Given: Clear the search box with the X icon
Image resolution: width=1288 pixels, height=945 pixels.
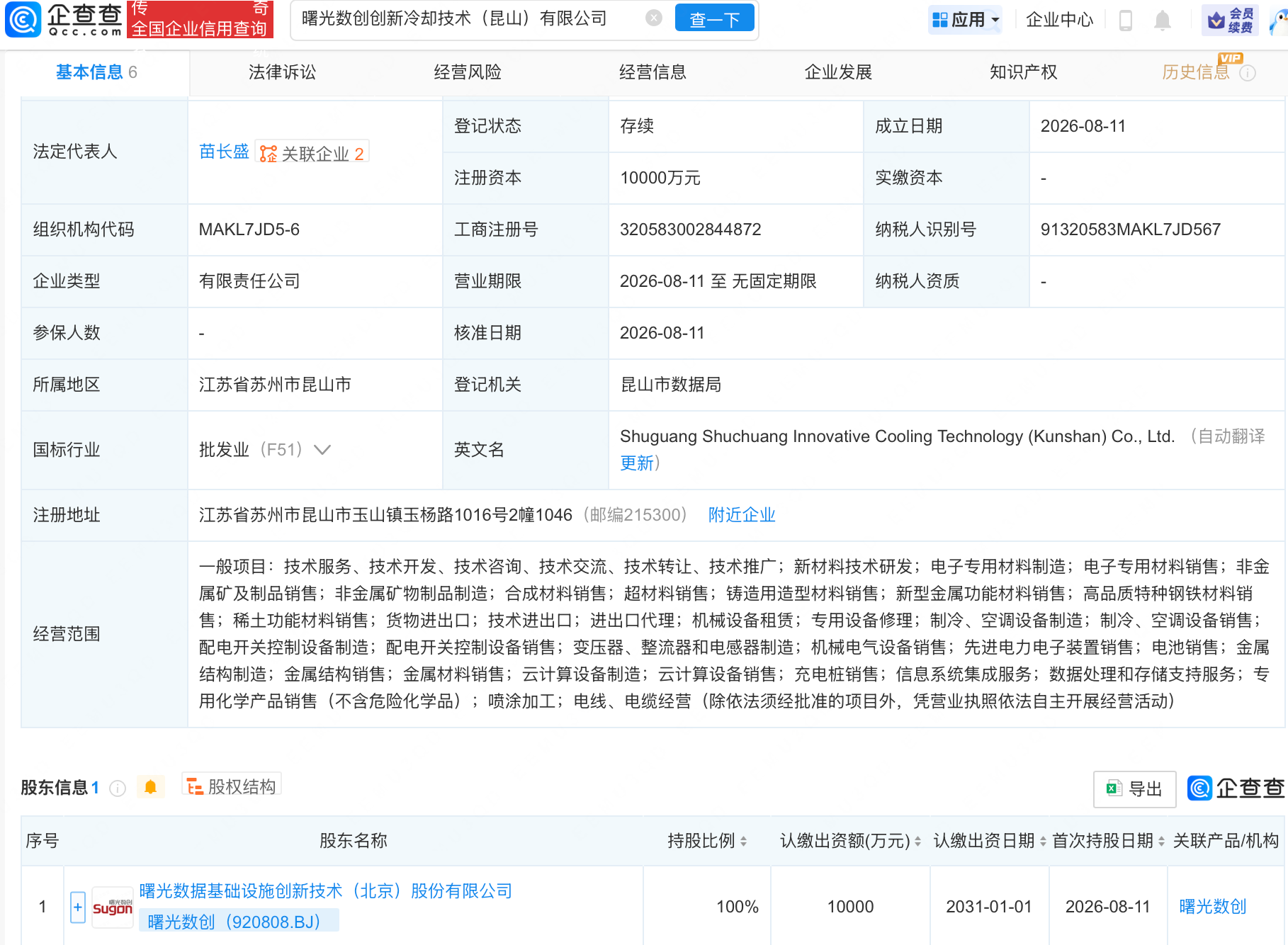Looking at the screenshot, I should [x=654, y=18].
